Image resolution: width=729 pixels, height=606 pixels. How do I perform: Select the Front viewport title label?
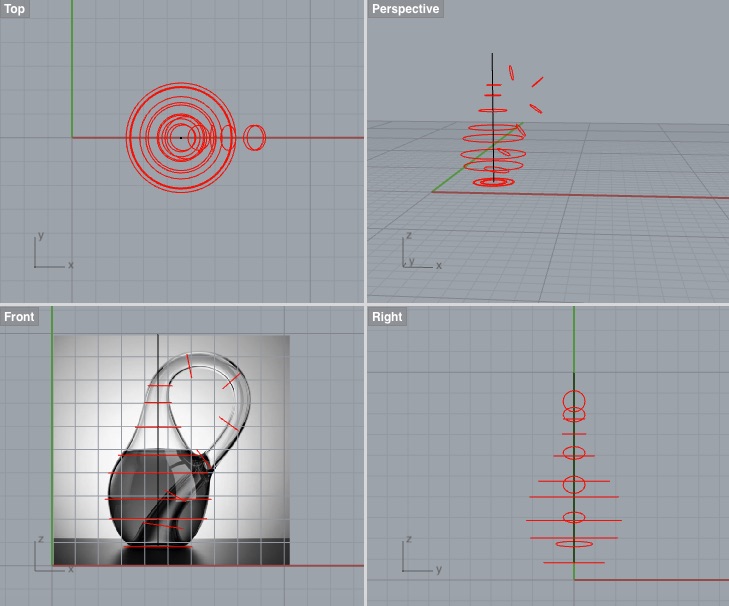[19, 317]
